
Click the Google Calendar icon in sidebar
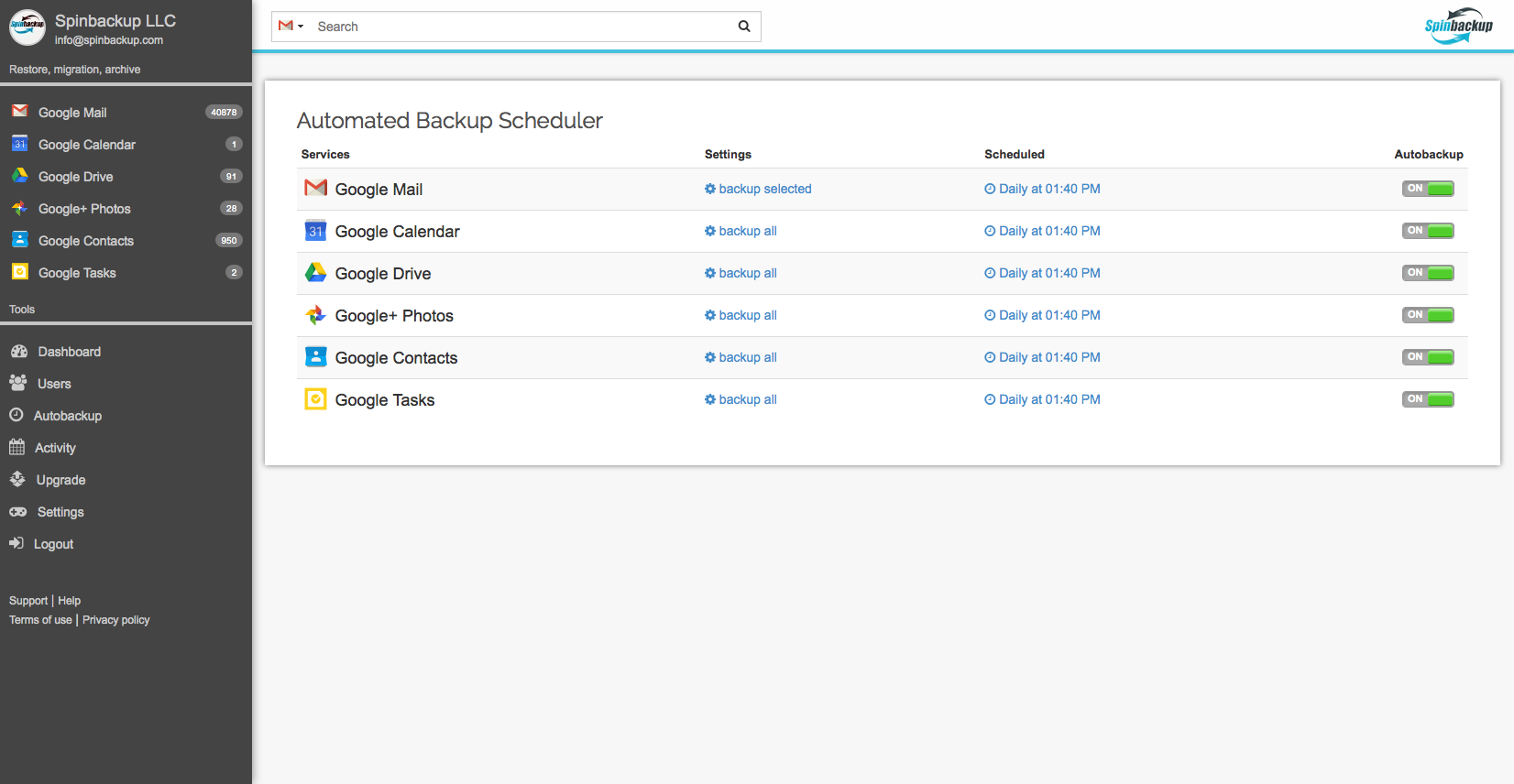(x=20, y=144)
